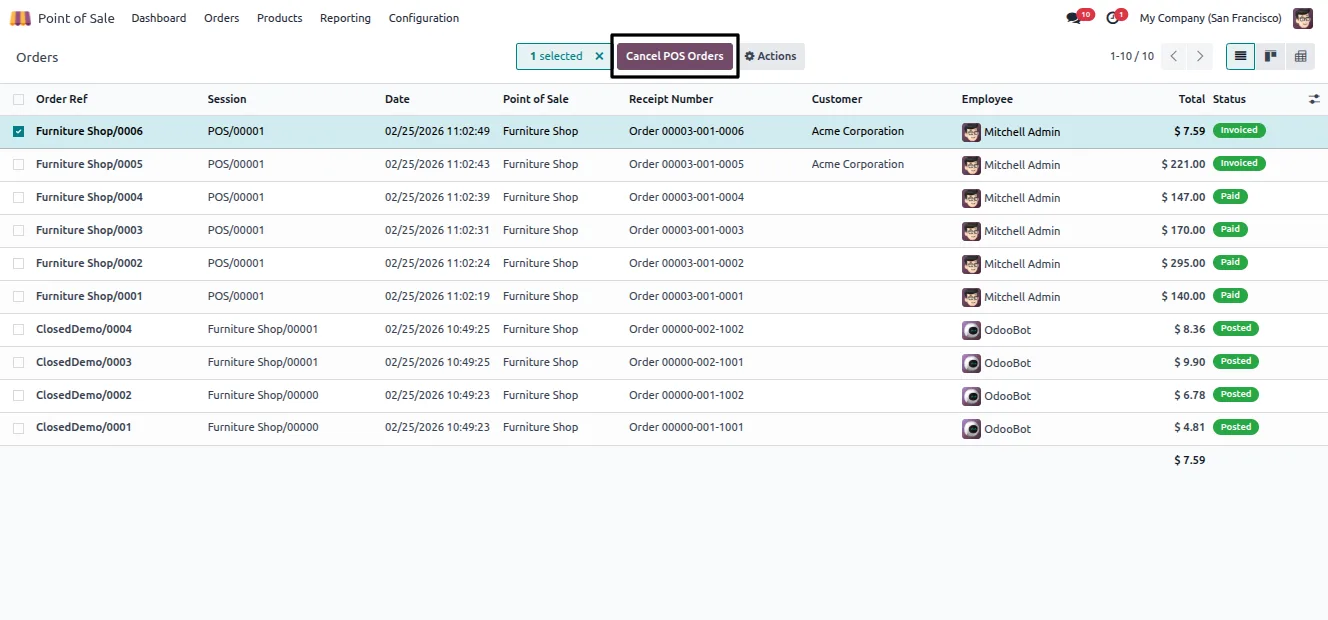The height and width of the screenshot is (620, 1328).
Task: Click the Point of Sale app title
Action: (x=76, y=18)
